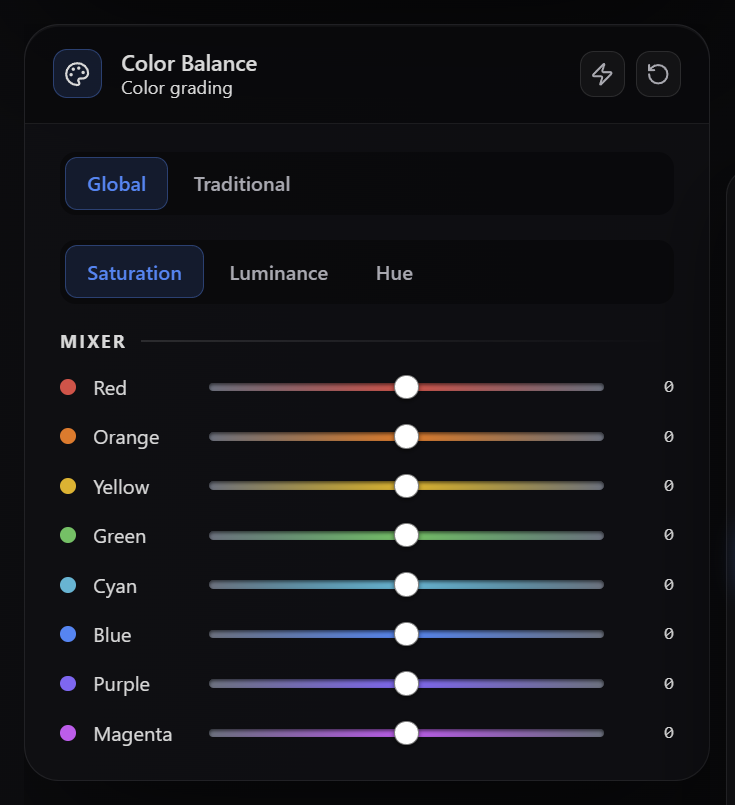Click the magenta color dot
735x805 pixels.
[68, 733]
